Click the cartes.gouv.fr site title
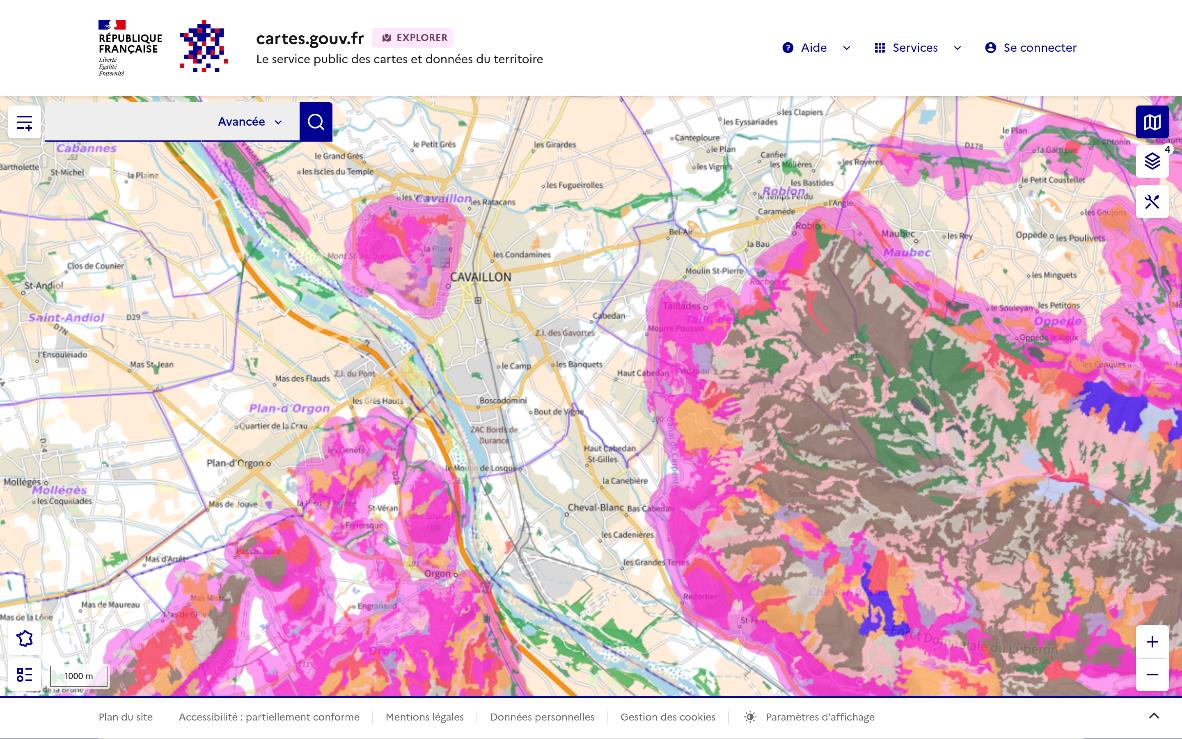Viewport: 1182px width, 739px height. pyautogui.click(x=310, y=38)
